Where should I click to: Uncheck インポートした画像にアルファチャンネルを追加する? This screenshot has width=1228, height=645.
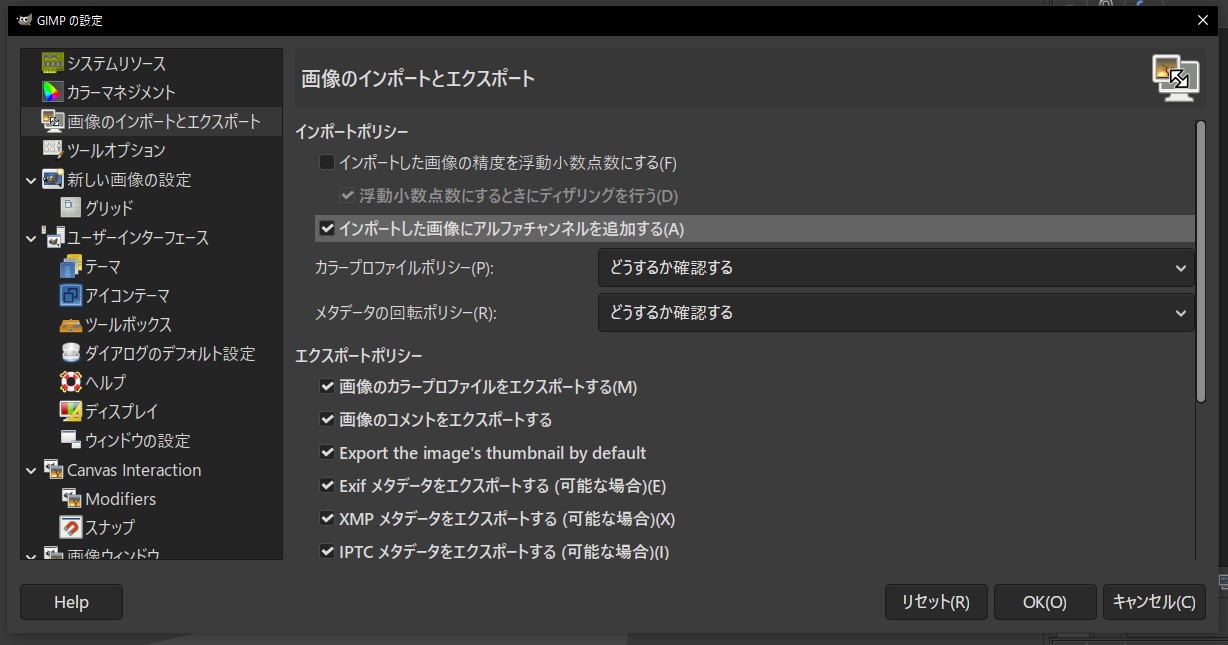tap(327, 228)
